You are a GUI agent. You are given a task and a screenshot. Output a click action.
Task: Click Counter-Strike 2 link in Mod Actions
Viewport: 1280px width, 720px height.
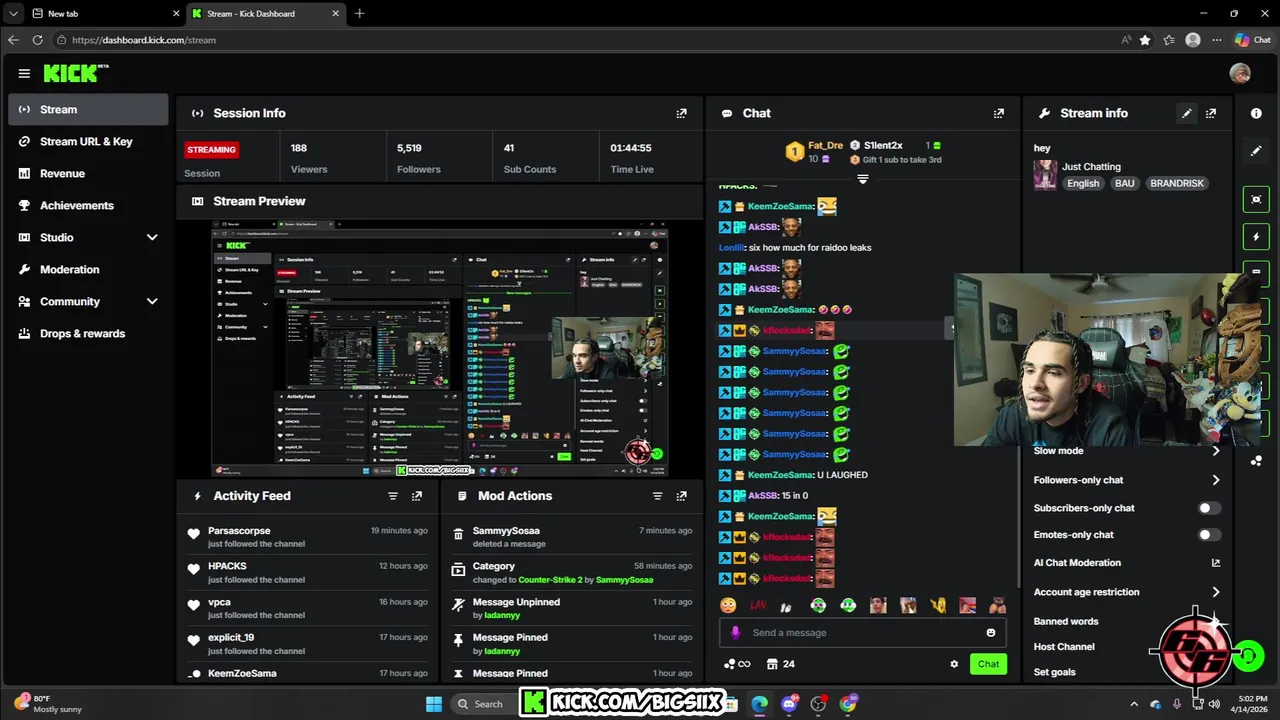[x=550, y=580]
